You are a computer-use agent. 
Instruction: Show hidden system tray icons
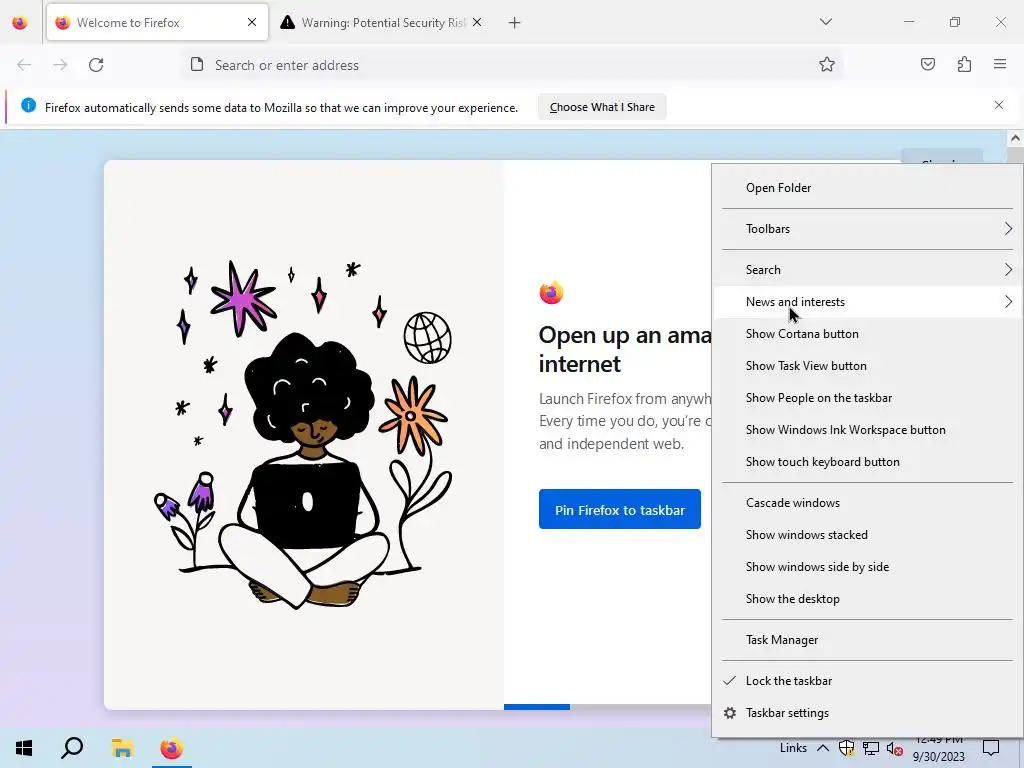[x=823, y=748]
